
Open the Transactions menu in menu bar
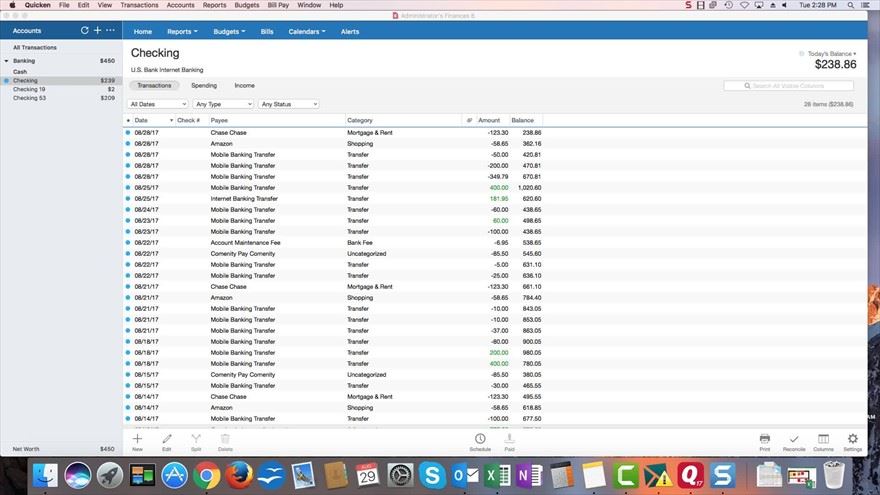[x=139, y=5]
